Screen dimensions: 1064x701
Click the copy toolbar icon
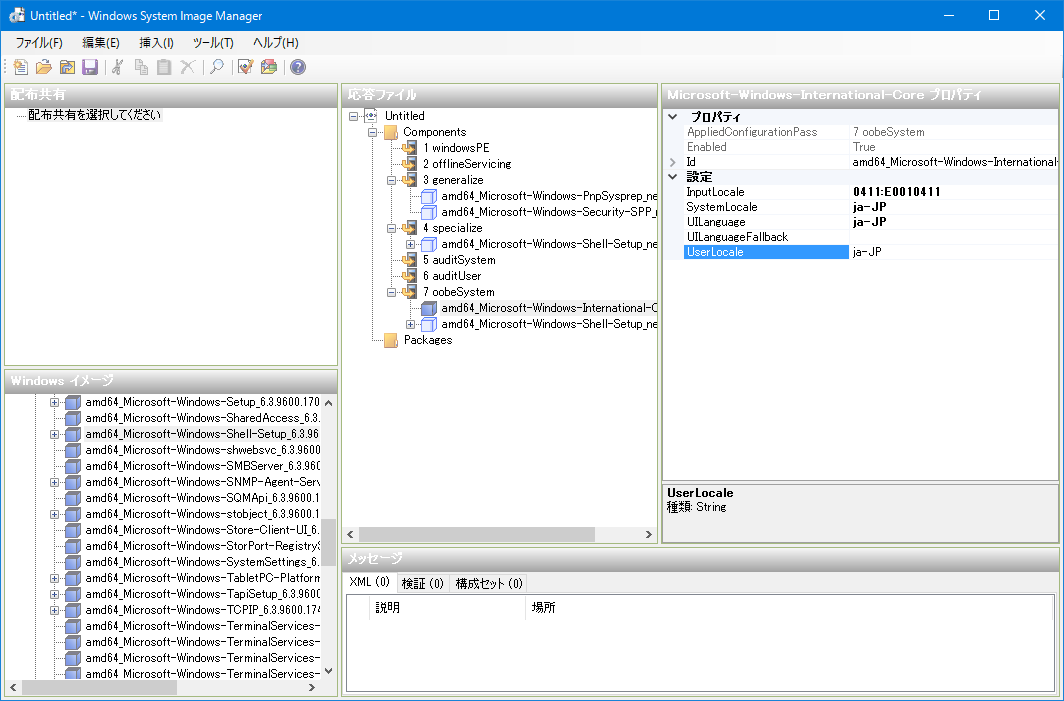tap(141, 67)
